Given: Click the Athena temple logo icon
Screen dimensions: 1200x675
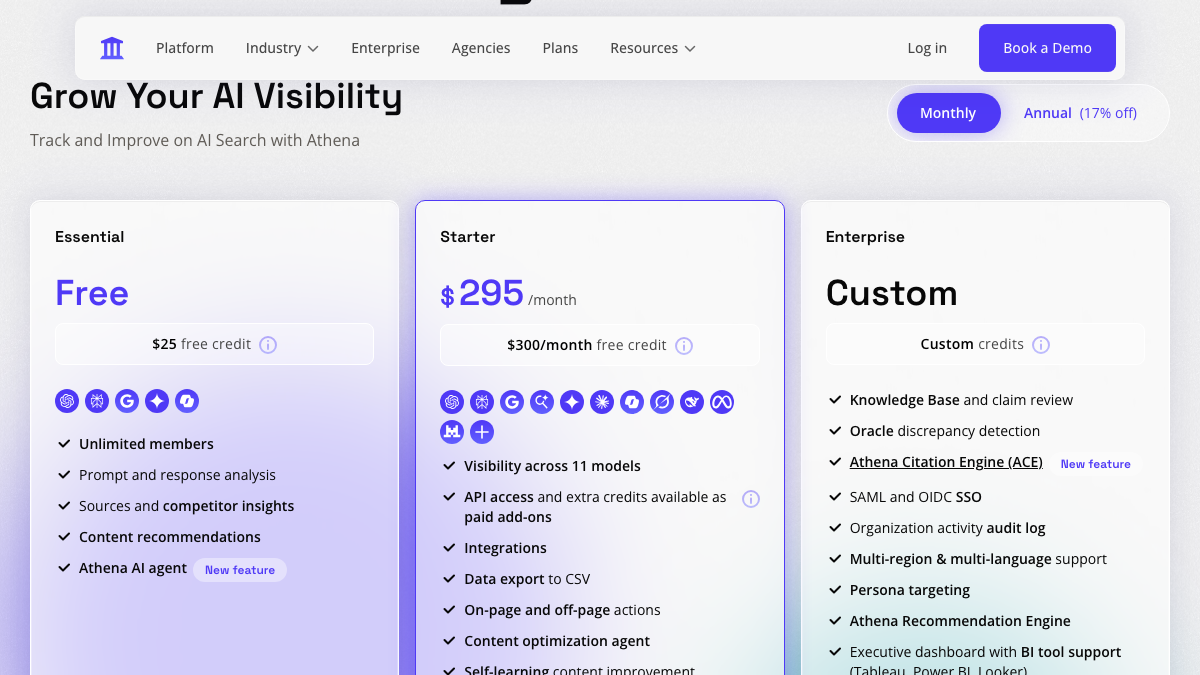Looking at the screenshot, I should point(112,48).
